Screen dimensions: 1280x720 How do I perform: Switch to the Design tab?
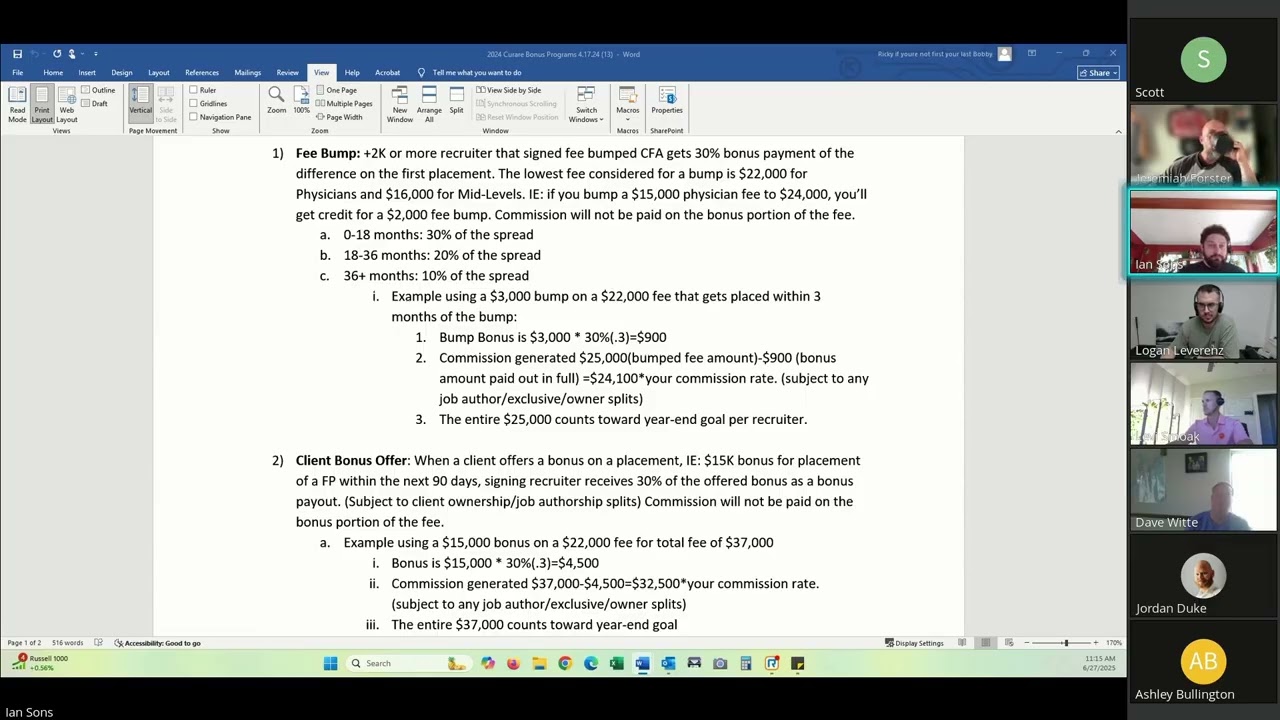122,73
